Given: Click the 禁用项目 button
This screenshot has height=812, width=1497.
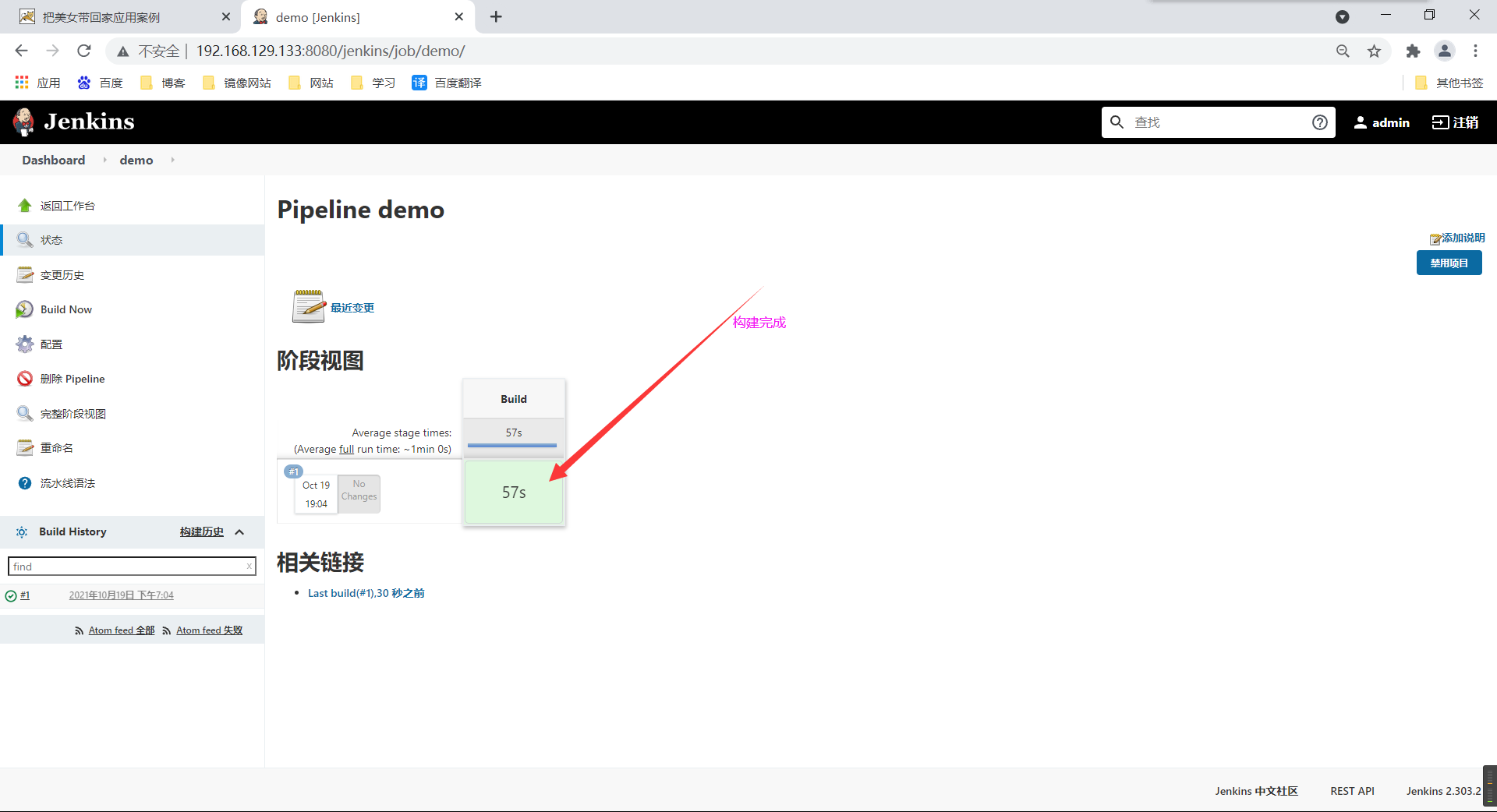Looking at the screenshot, I should click(x=1449, y=263).
